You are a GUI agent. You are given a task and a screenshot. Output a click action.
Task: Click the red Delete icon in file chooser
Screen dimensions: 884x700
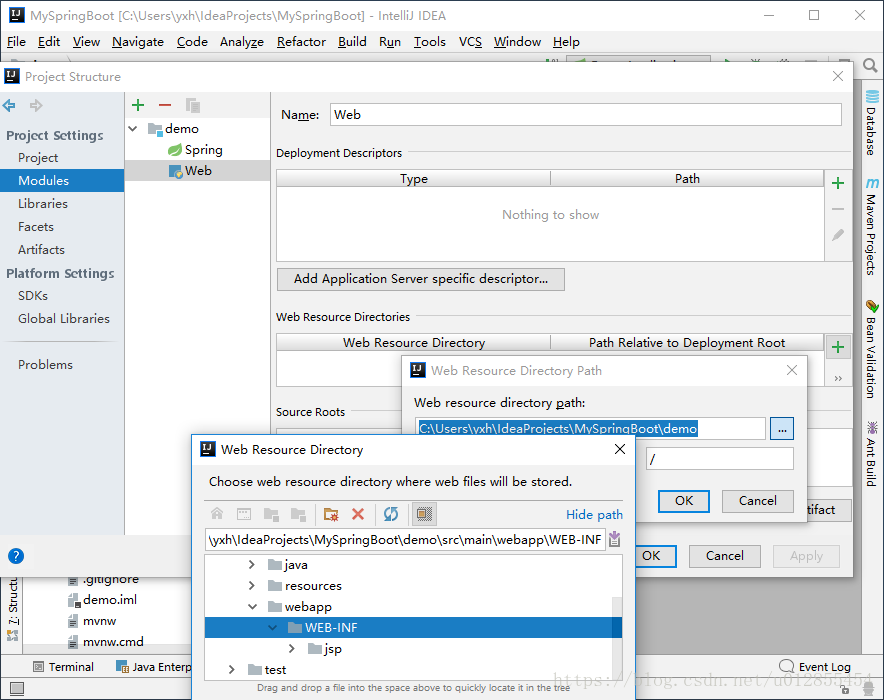pyautogui.click(x=358, y=514)
